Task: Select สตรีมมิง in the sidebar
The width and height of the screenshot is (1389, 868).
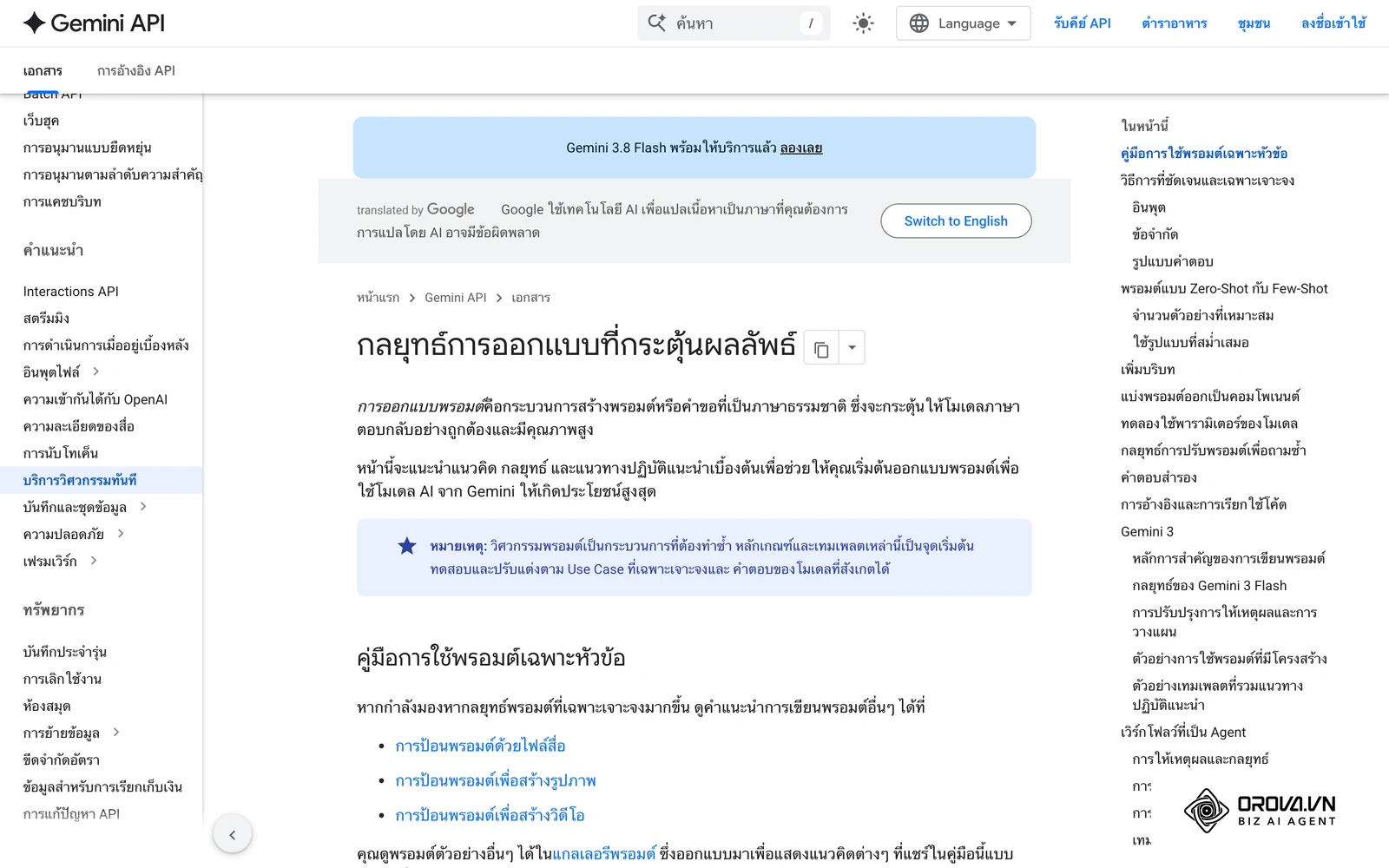Action: point(46,319)
